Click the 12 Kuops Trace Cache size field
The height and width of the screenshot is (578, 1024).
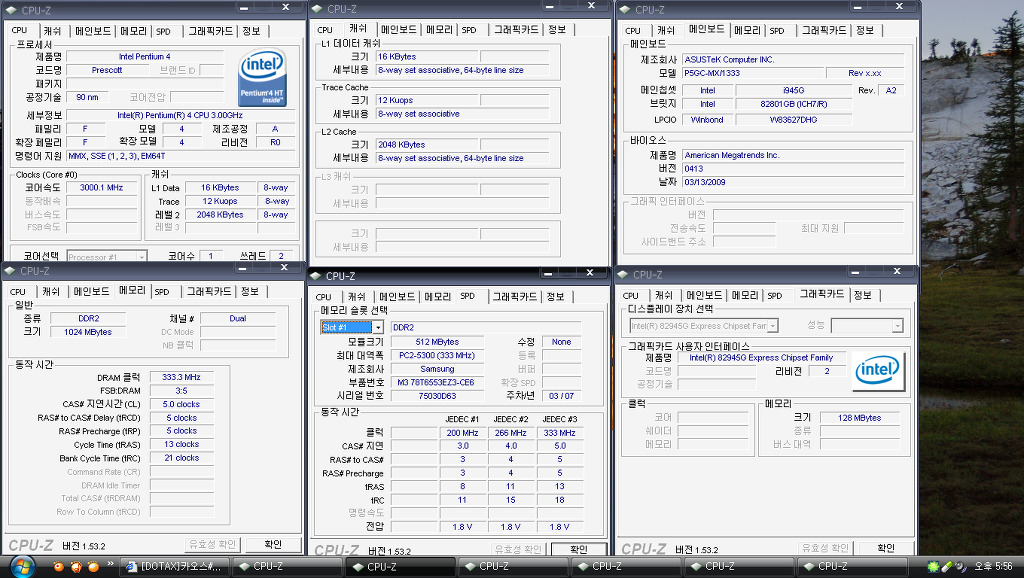pos(427,100)
